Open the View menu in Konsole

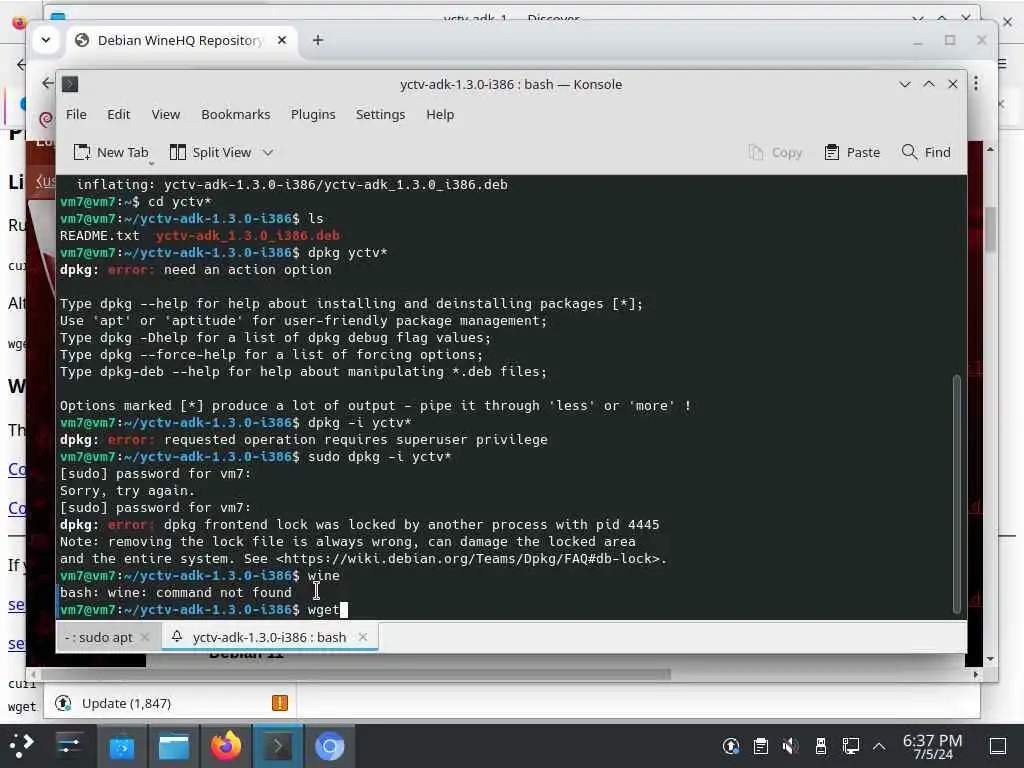pos(166,114)
